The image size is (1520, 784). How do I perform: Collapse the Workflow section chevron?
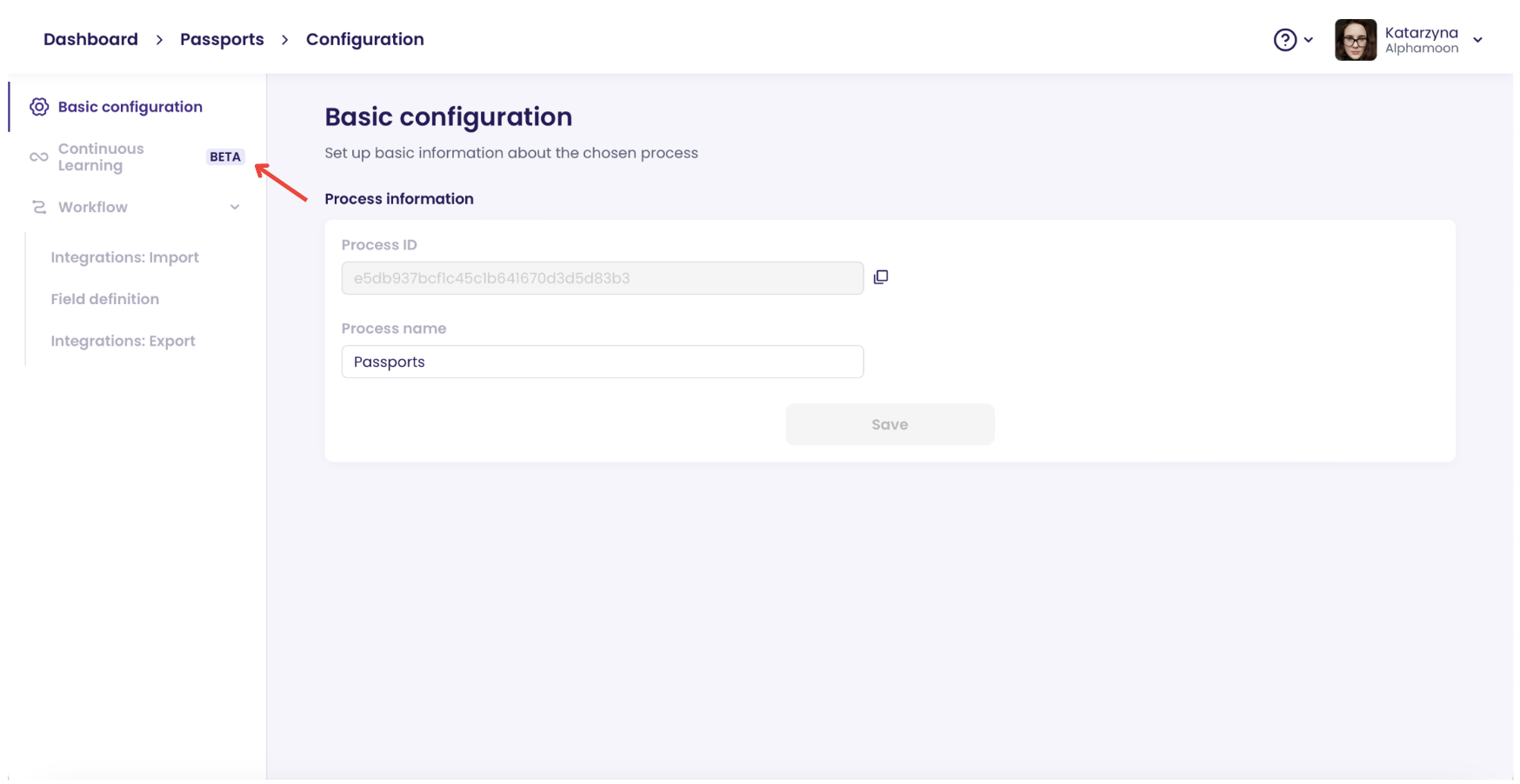pos(235,207)
